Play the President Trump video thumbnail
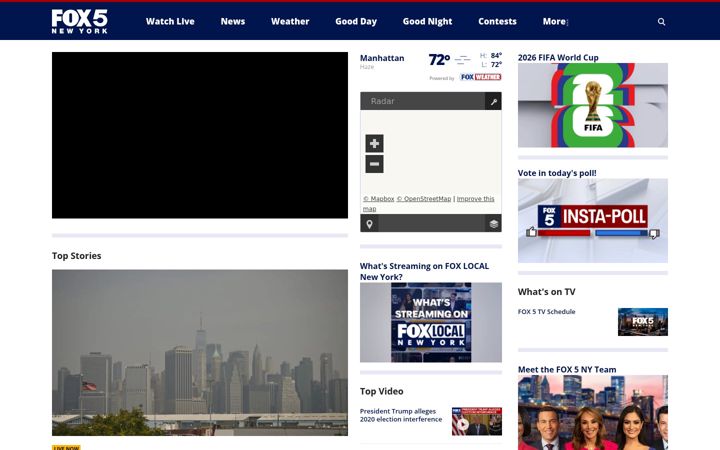720x450 pixels. click(477, 422)
